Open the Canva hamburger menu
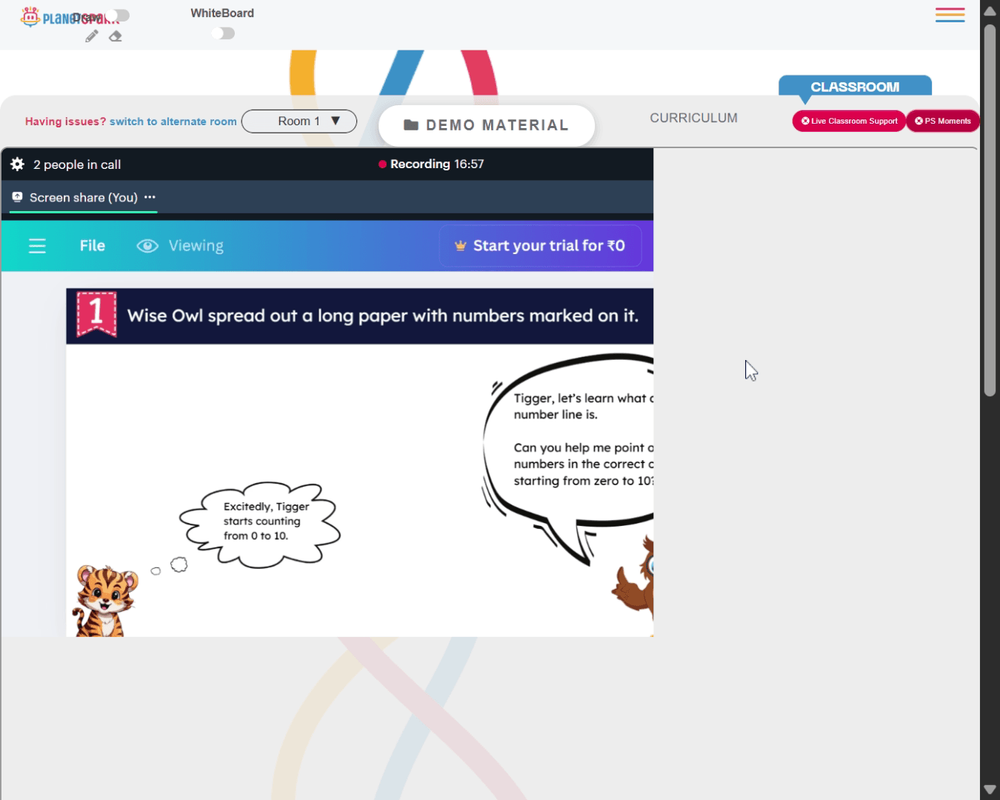 point(37,246)
